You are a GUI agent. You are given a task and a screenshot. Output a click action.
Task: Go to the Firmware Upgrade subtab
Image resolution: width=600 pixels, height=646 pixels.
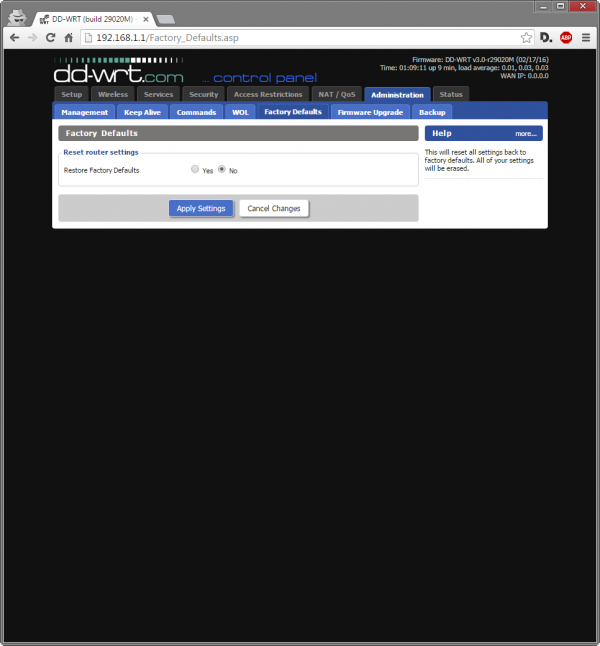click(369, 112)
